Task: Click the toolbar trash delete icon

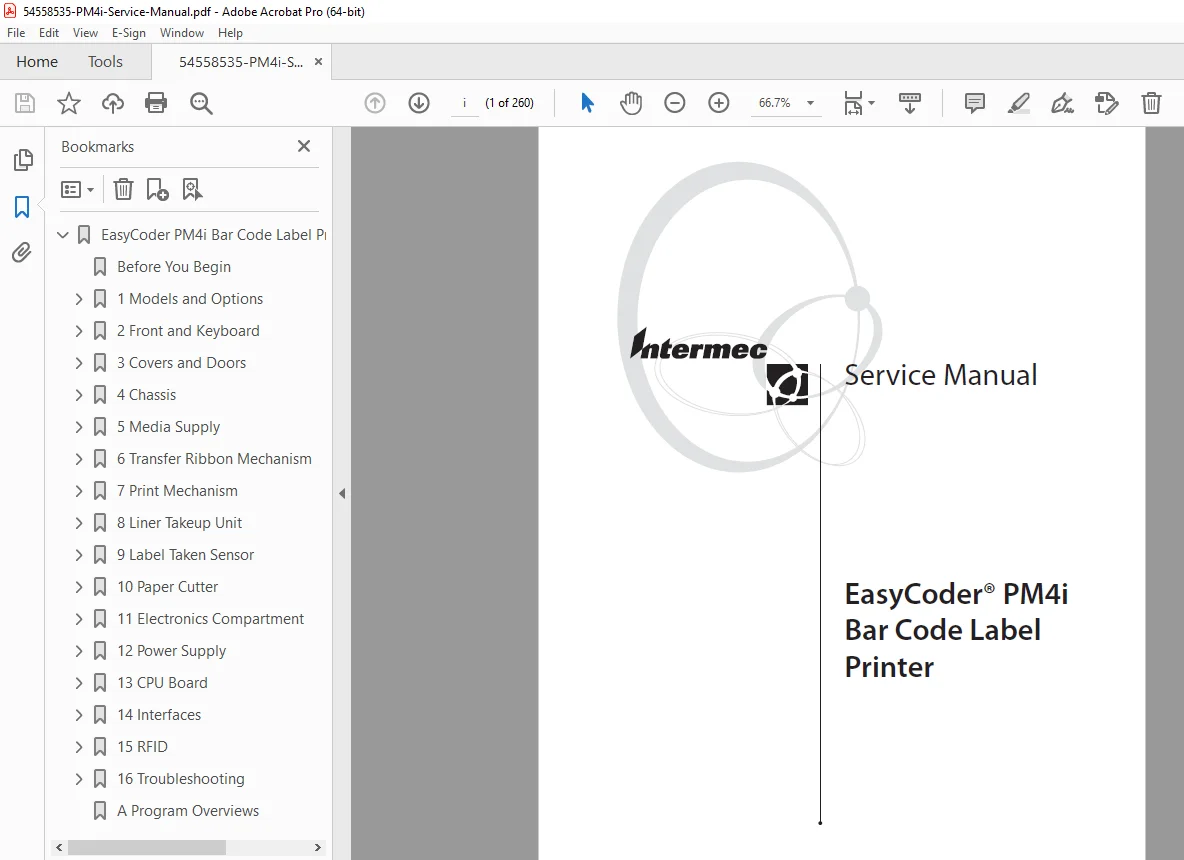Action: click(x=1151, y=103)
